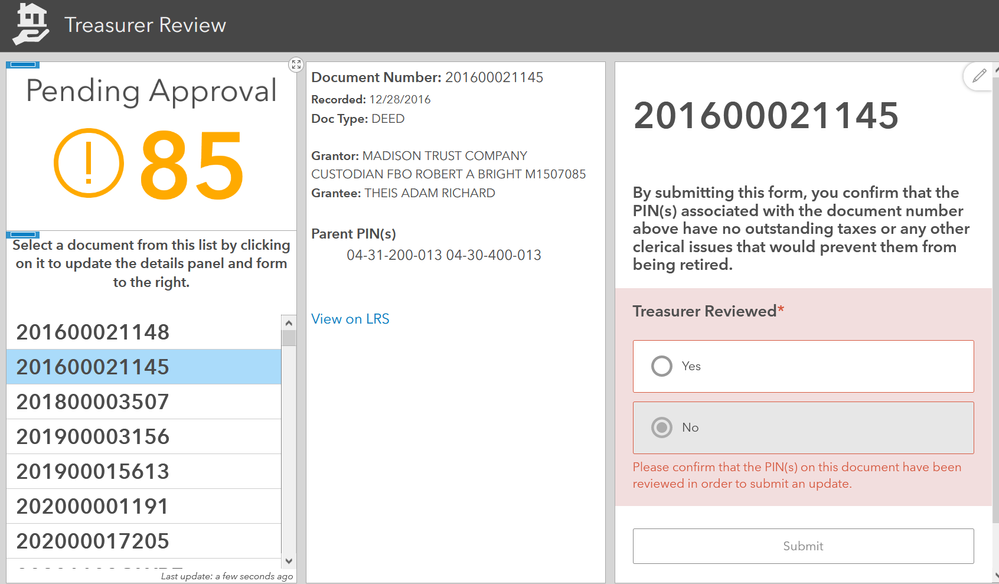
Task: Click the Treasurer Review app title
Action: point(145,25)
